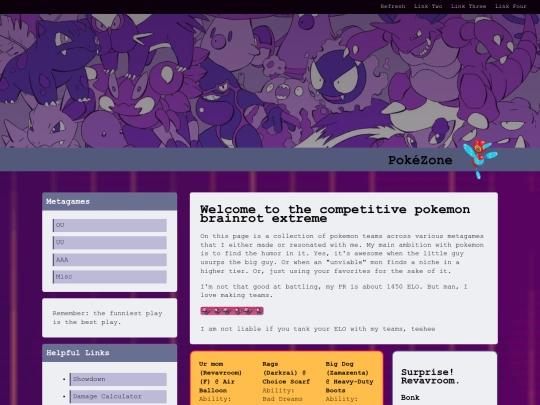Viewport: 540px width, 405px height.
Task: Click the 'Welcome to the competitive pokemon' heading
Action: tap(335, 214)
